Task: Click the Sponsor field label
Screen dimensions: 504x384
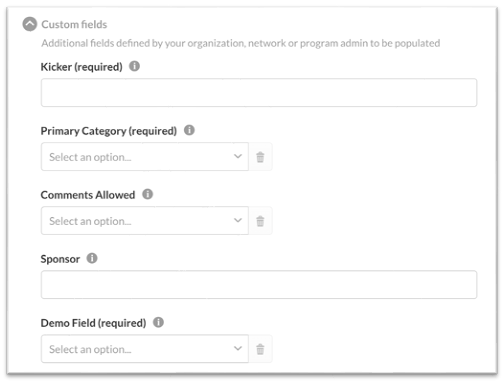Action: point(60,259)
